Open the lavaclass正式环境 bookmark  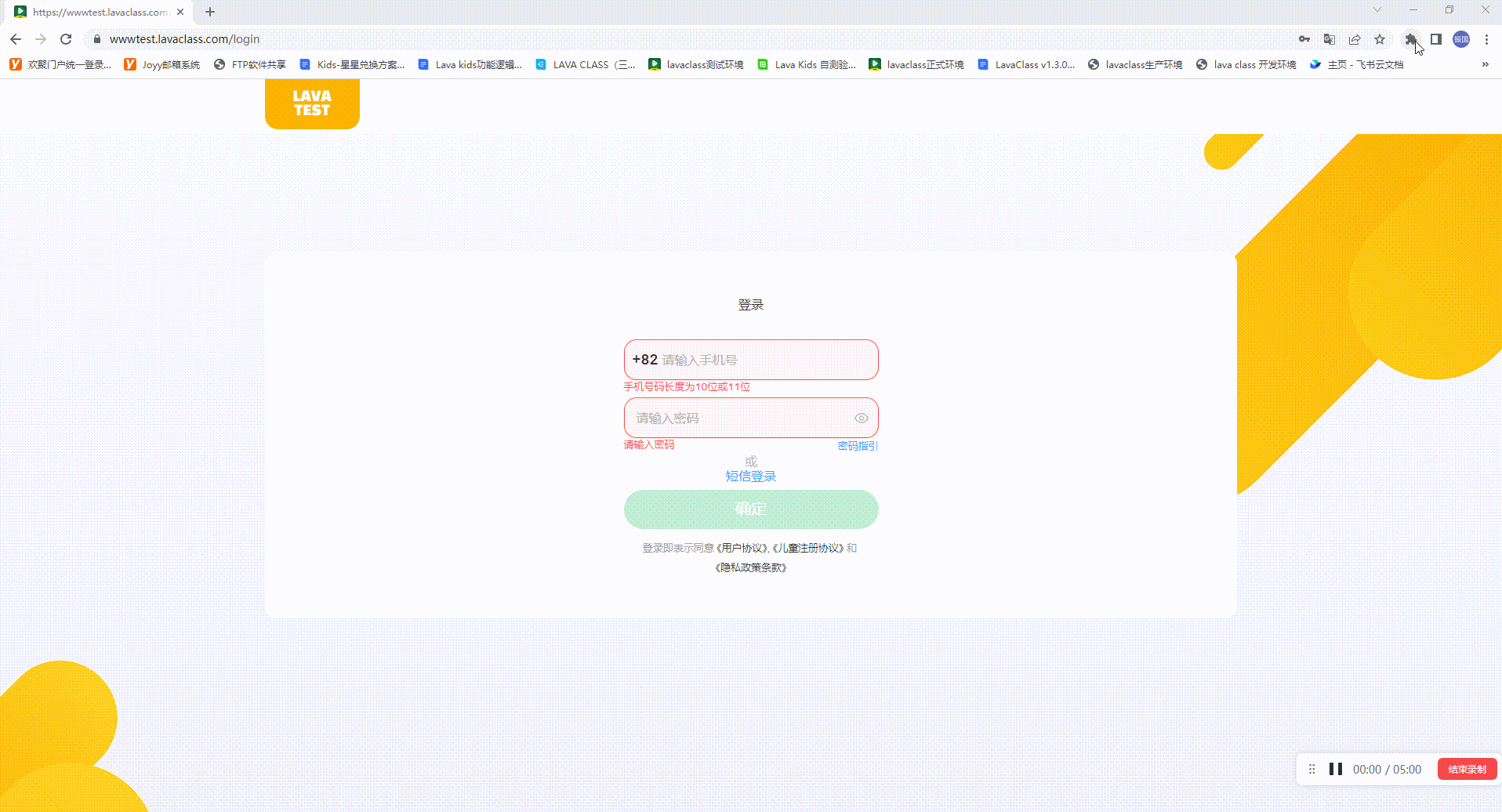pyautogui.click(x=916, y=64)
